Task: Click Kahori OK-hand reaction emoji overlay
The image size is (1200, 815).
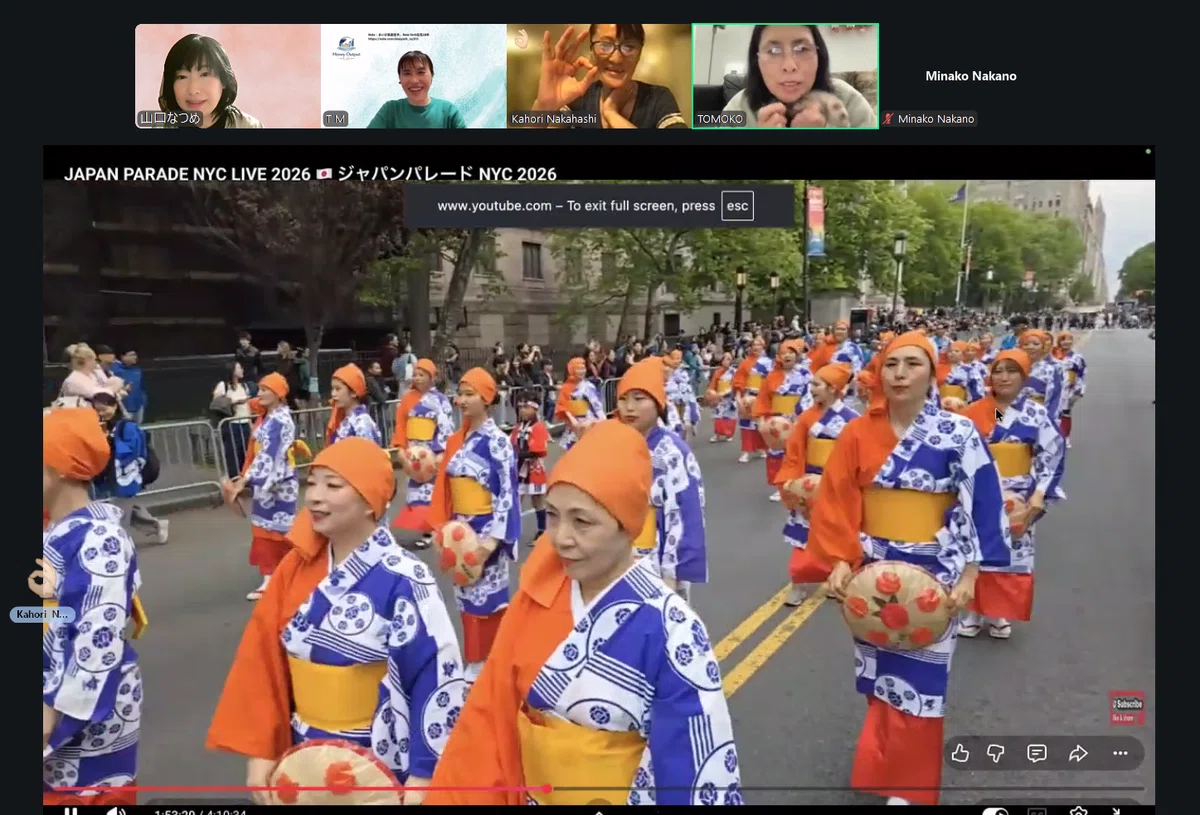Action: pos(43,579)
